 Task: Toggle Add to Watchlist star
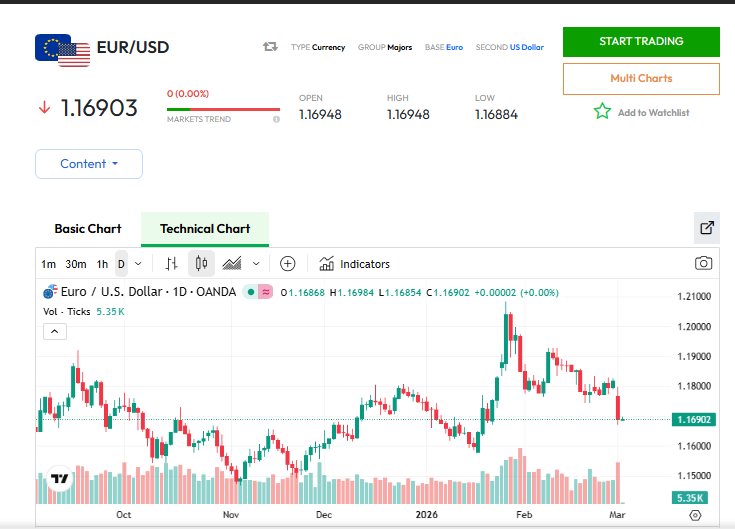pos(602,112)
